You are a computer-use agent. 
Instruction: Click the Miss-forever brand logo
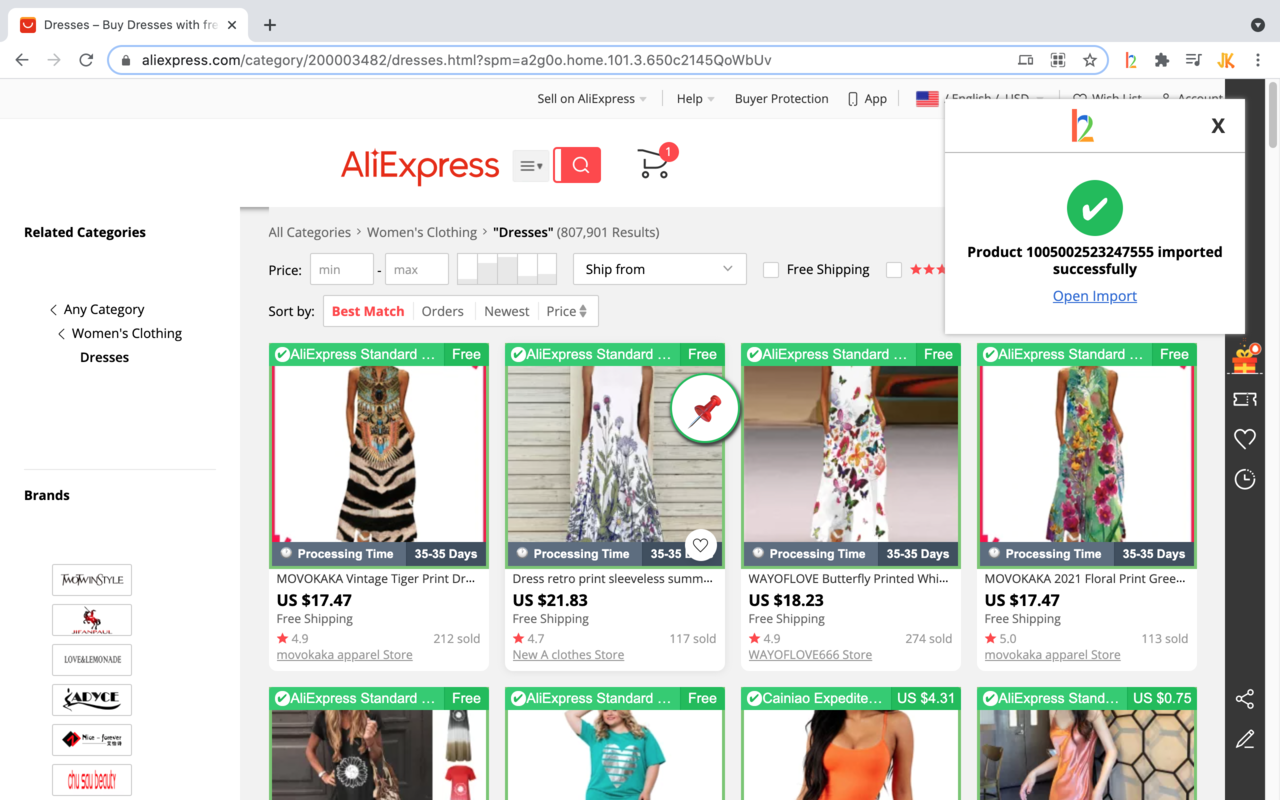(92, 740)
